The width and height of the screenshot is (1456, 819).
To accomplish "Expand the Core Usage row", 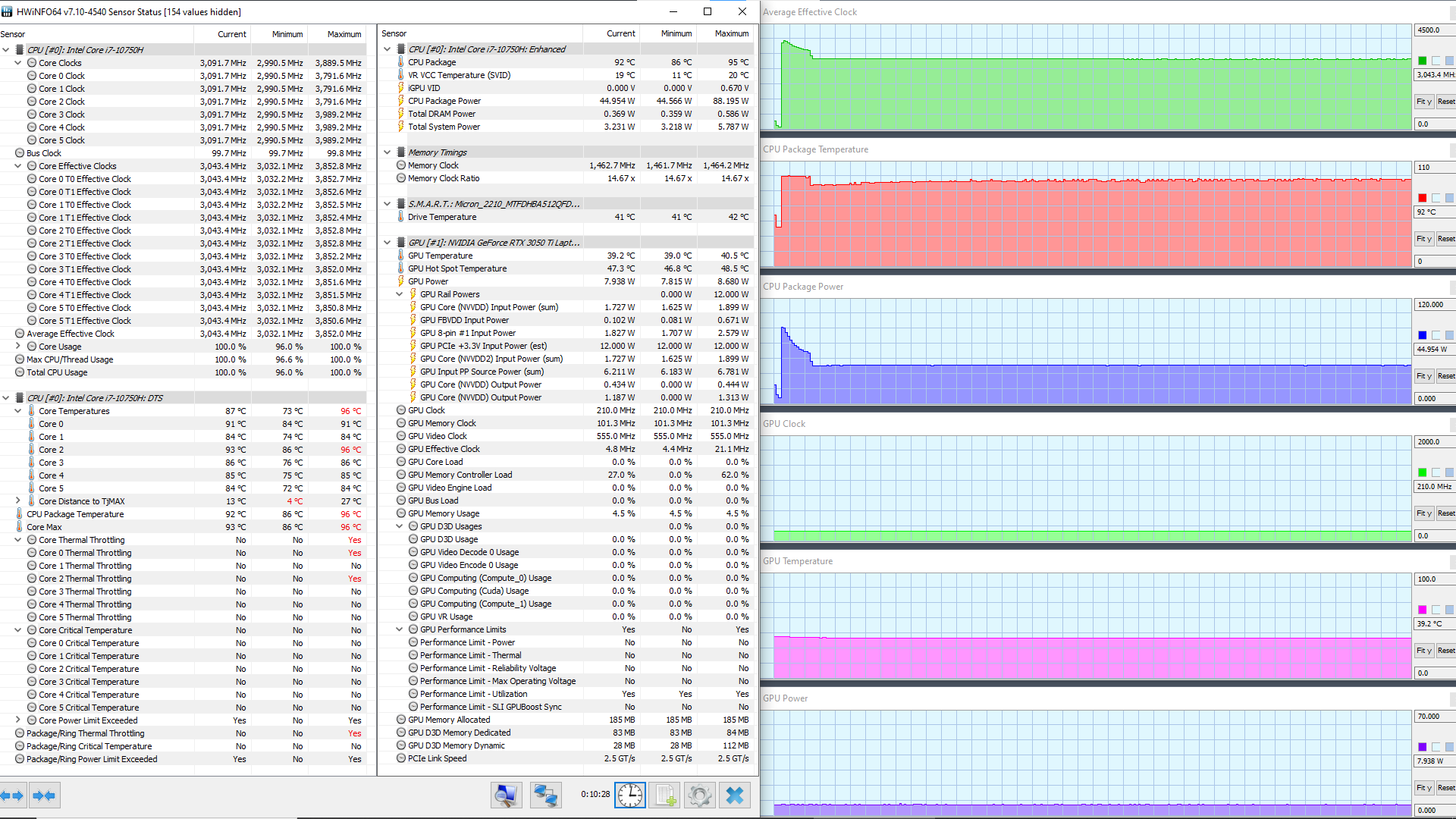I will click(x=18, y=347).
